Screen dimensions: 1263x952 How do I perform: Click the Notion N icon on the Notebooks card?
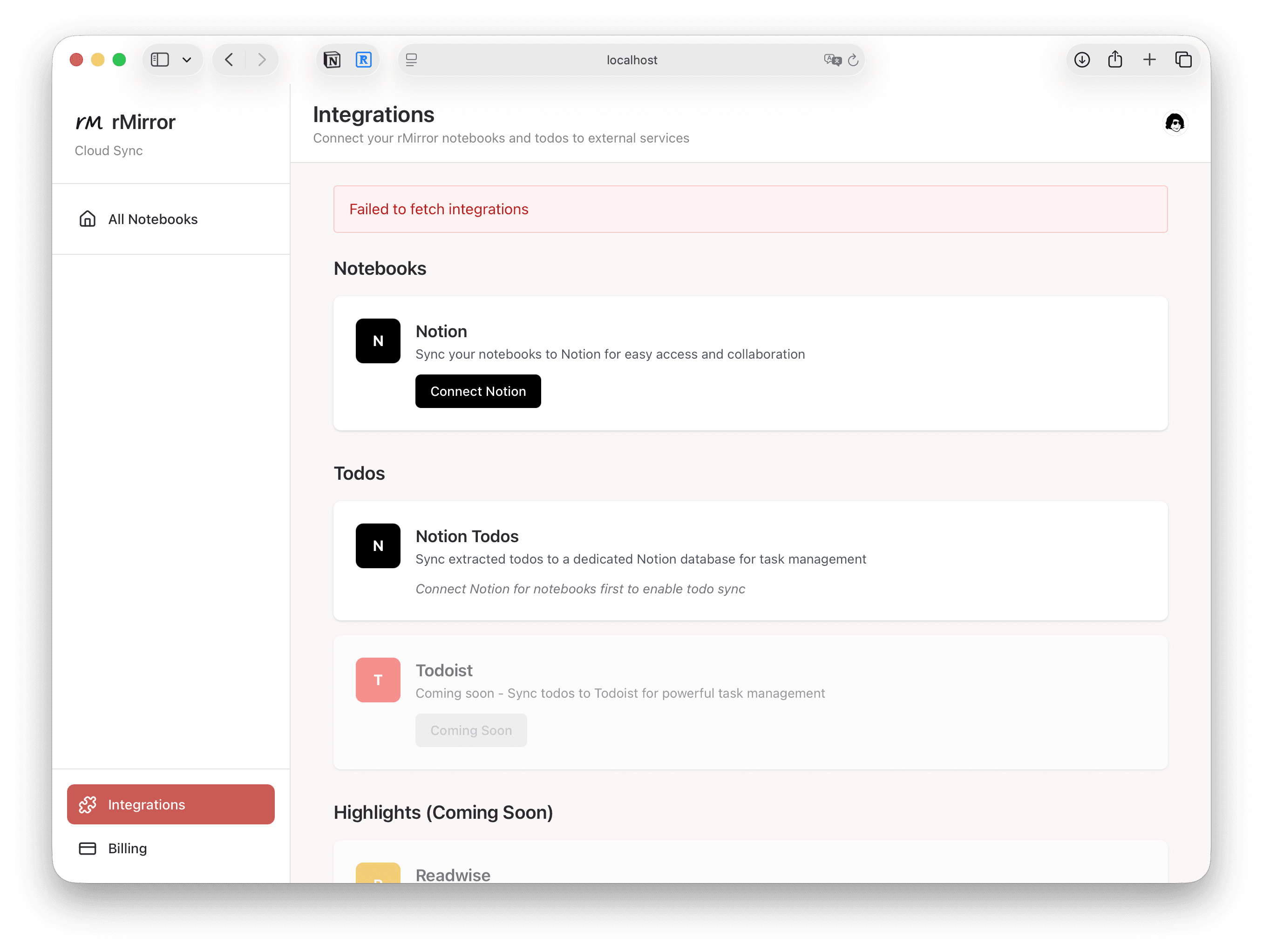click(x=377, y=340)
